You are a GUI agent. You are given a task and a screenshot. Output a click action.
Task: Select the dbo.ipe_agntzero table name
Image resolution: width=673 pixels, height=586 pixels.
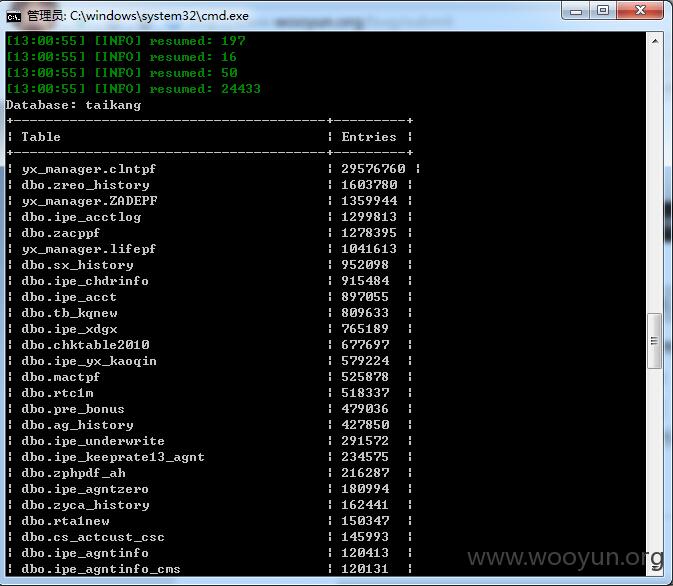(85, 489)
